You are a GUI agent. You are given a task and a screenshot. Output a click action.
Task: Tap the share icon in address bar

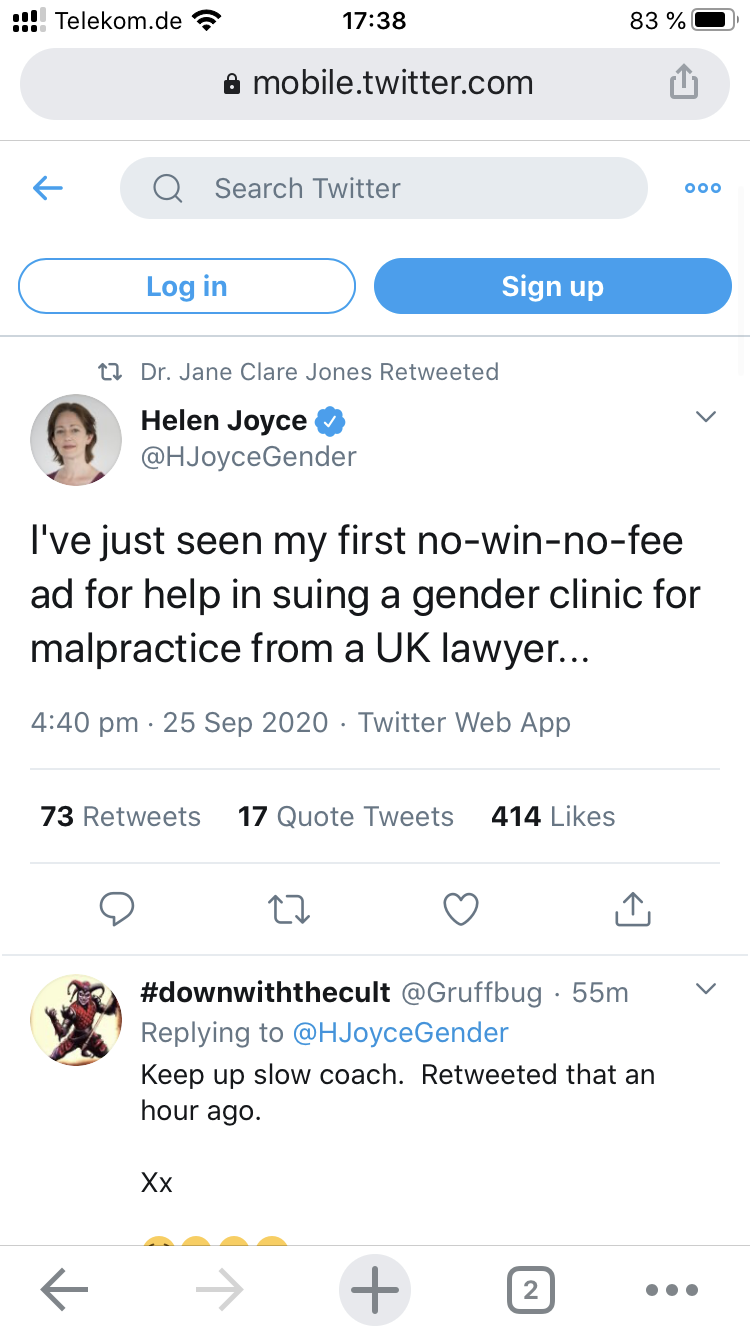tap(683, 83)
